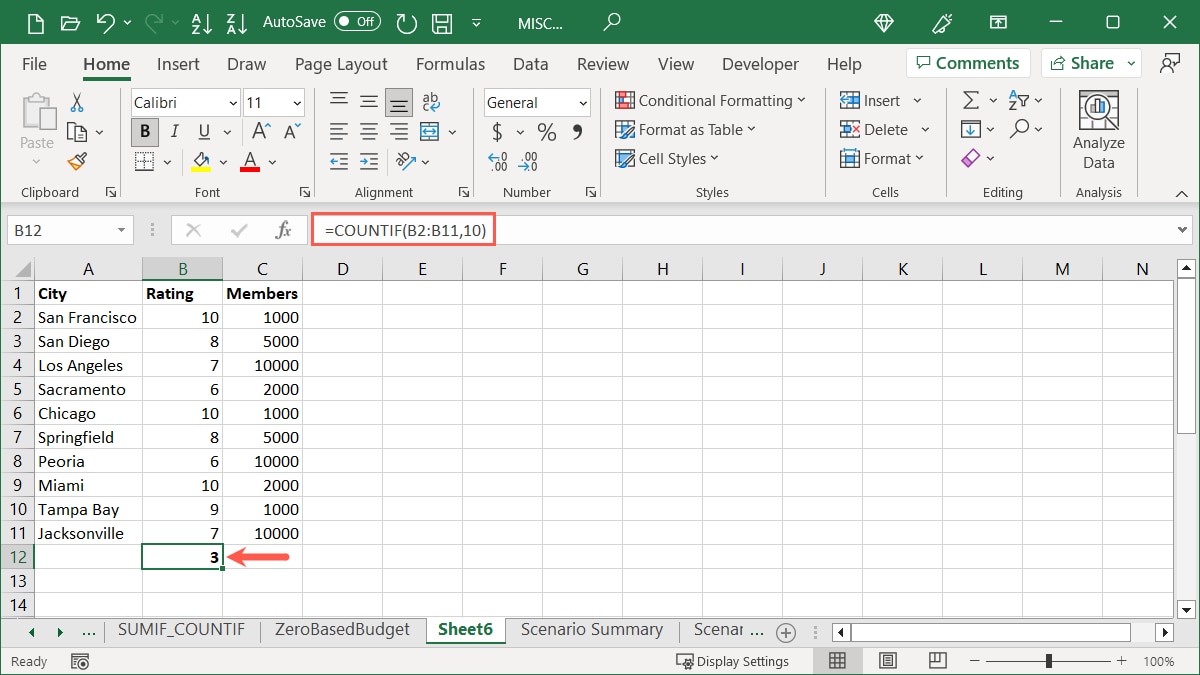Select Page Layout view in status bar
The width and height of the screenshot is (1200, 675).
886,660
